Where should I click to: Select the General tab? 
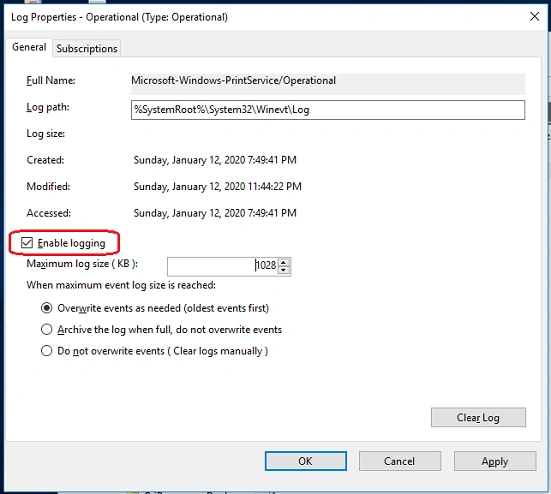click(x=29, y=47)
